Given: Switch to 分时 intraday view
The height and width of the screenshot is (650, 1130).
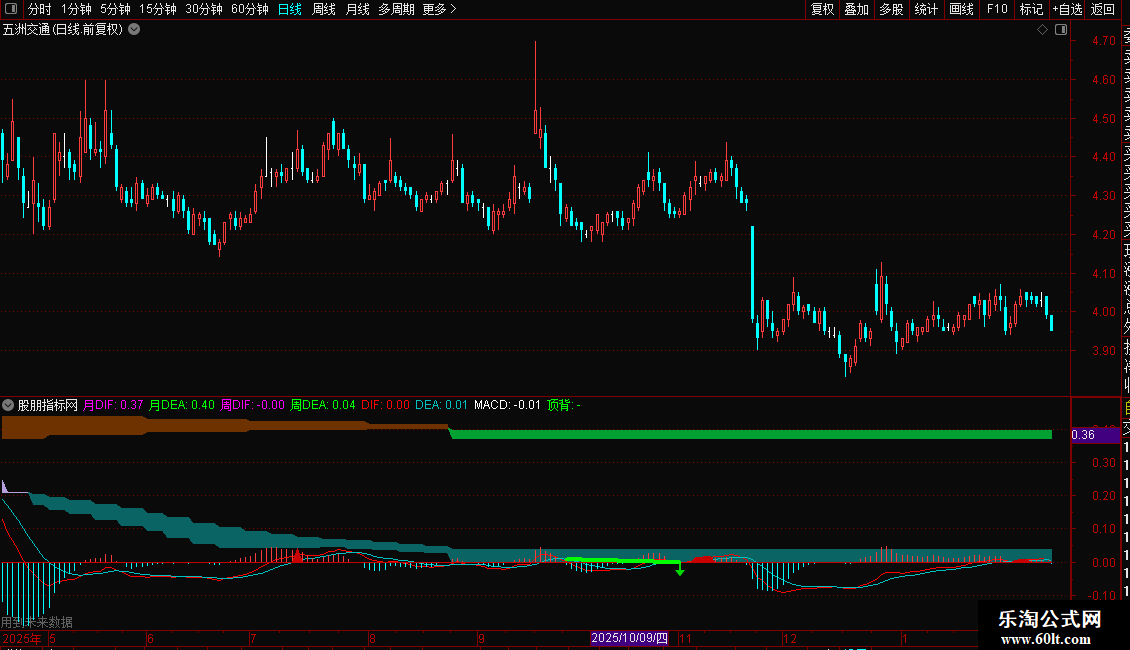Looking at the screenshot, I should click(40, 9).
